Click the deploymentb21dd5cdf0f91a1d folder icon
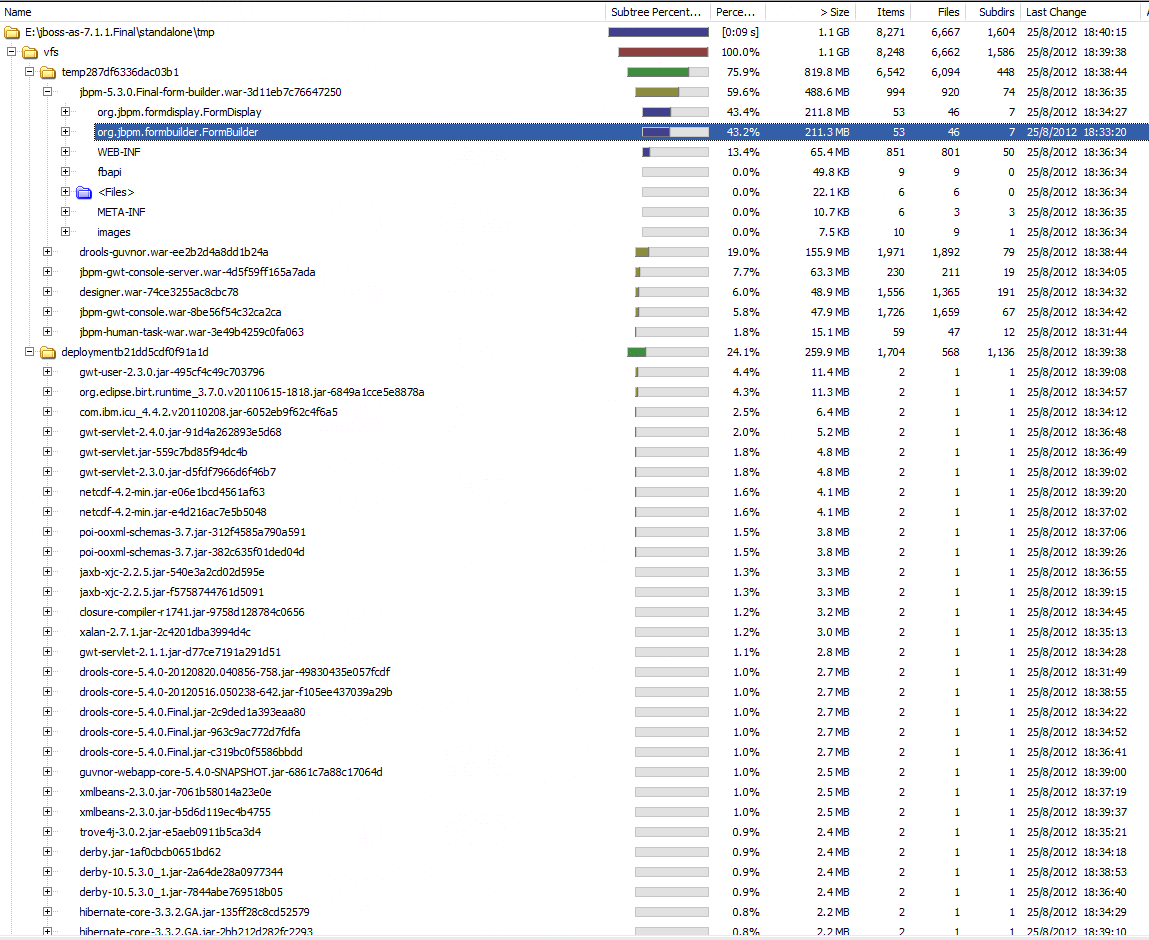This screenshot has height=940, width=1149. pyautogui.click(x=48, y=352)
